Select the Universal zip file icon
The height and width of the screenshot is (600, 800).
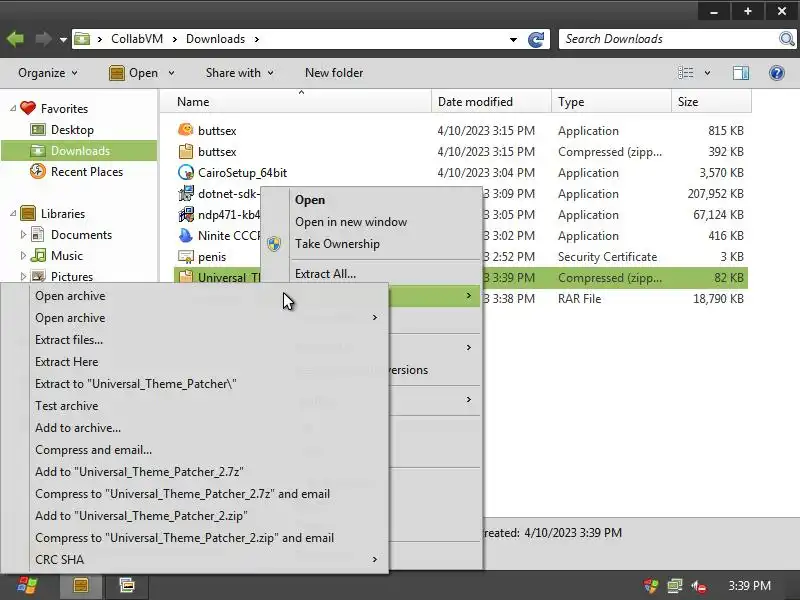tap(186, 277)
